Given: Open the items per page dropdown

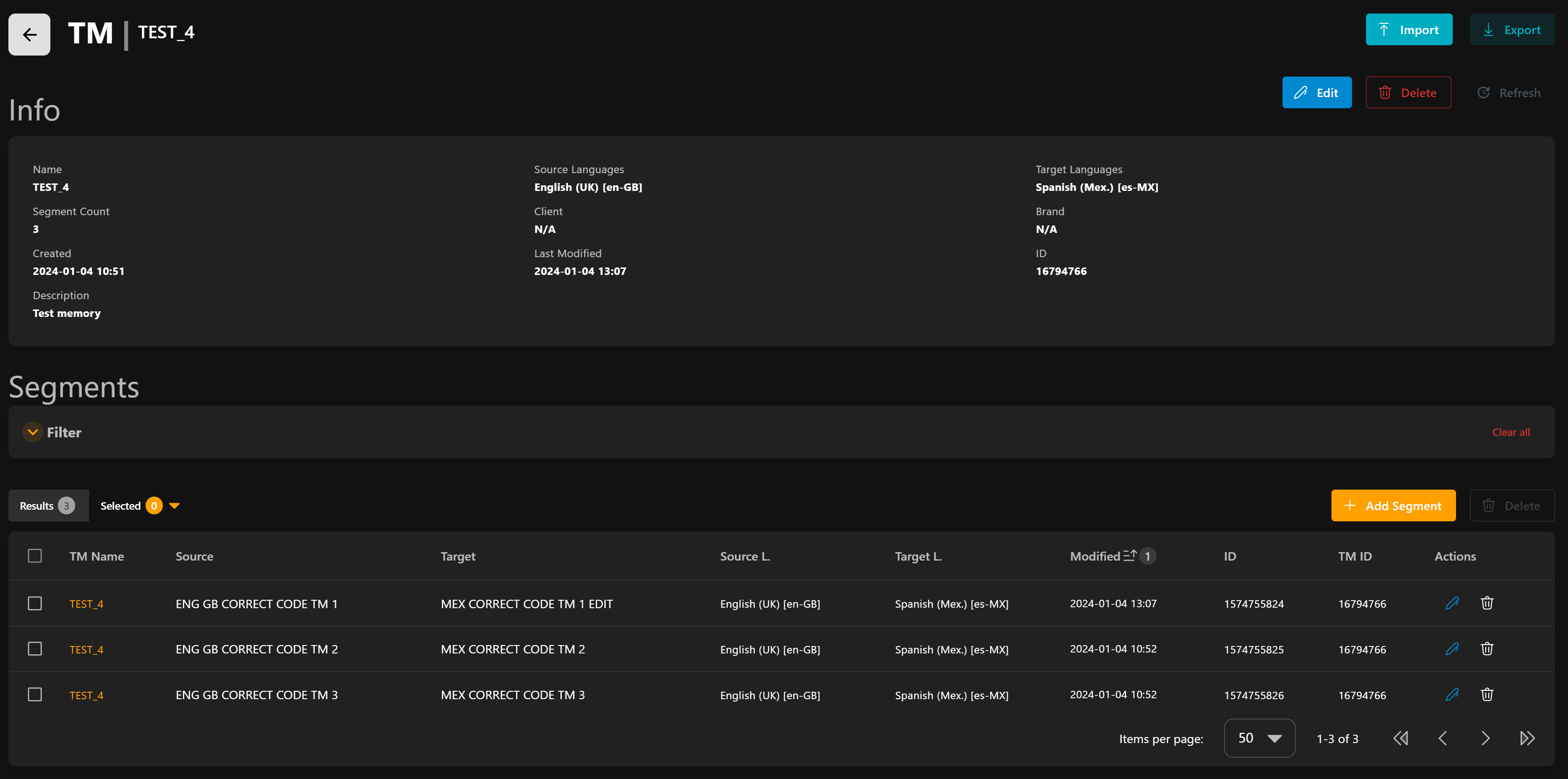Looking at the screenshot, I should [x=1259, y=738].
